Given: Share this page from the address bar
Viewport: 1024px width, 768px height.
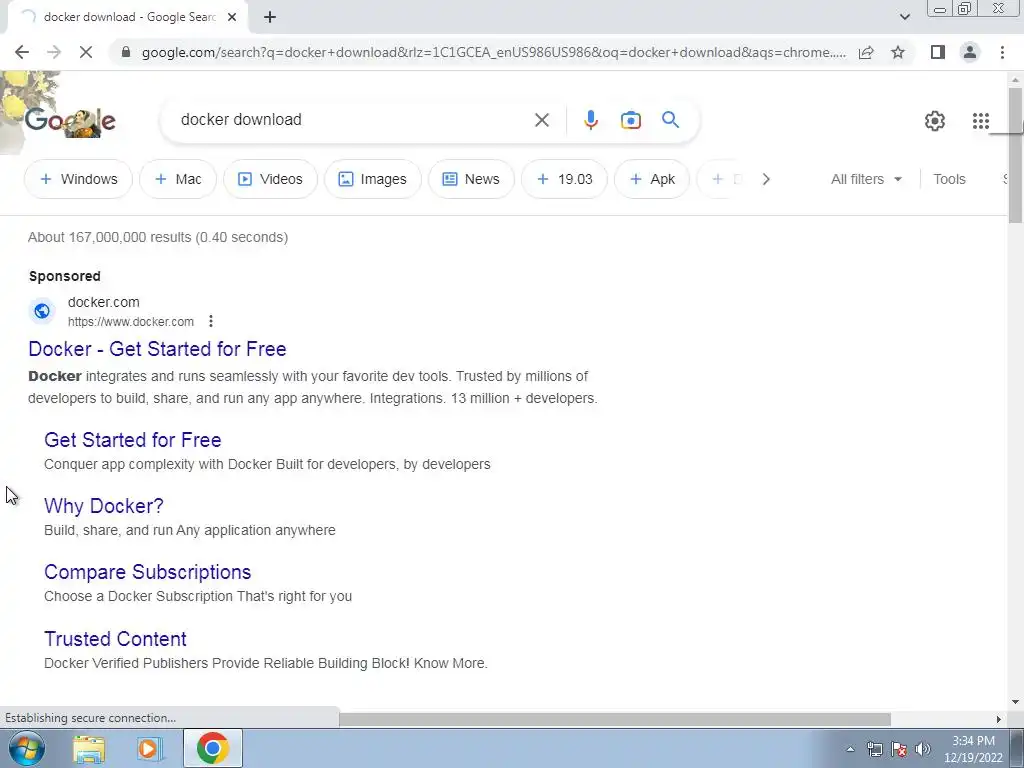Looking at the screenshot, I should [866, 52].
